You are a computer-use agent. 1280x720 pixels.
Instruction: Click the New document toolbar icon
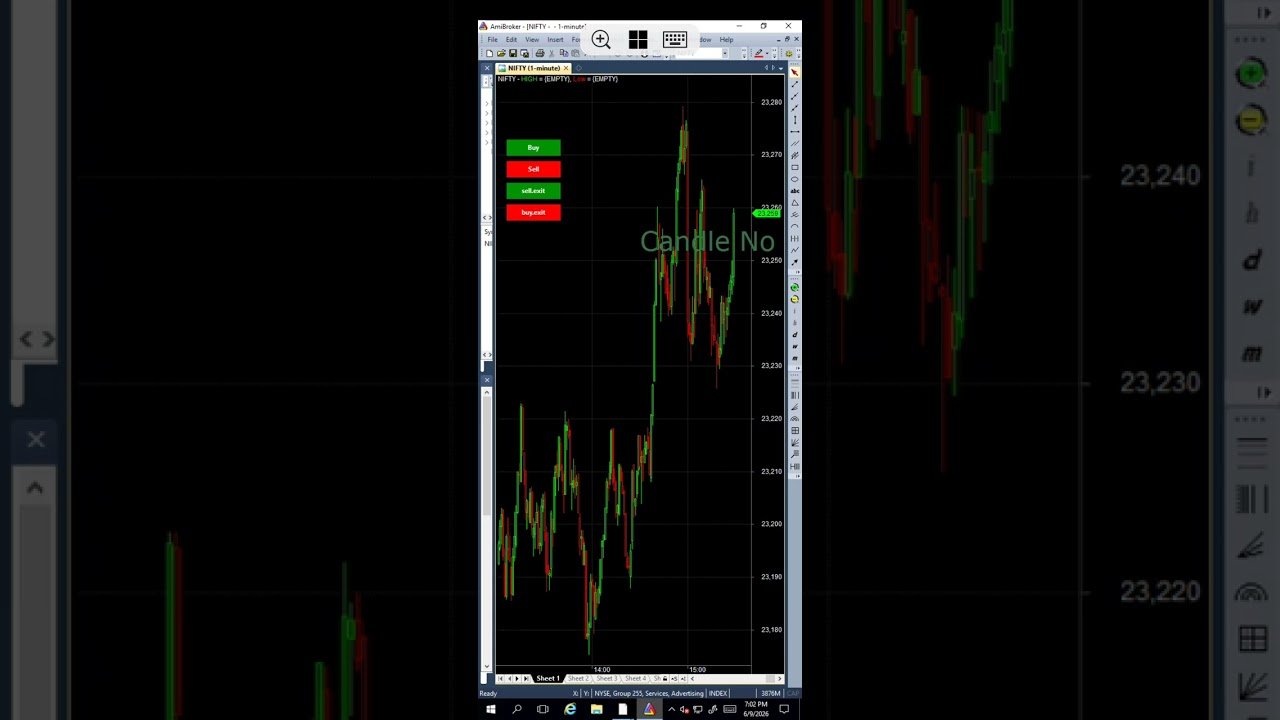tap(489, 53)
